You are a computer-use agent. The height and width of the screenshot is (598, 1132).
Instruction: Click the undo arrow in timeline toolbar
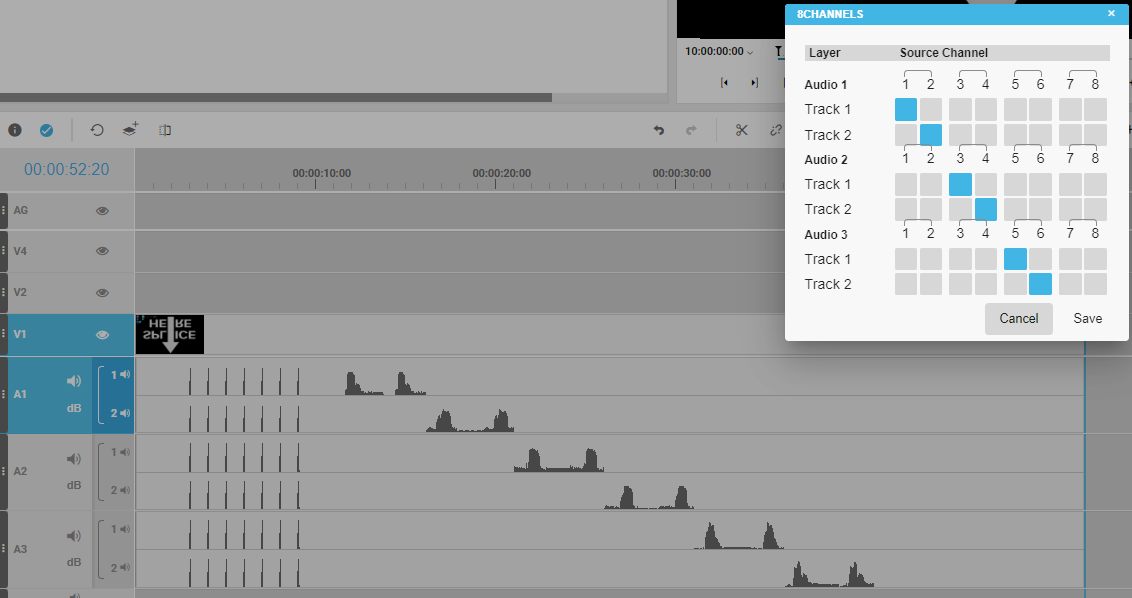pyautogui.click(x=659, y=130)
